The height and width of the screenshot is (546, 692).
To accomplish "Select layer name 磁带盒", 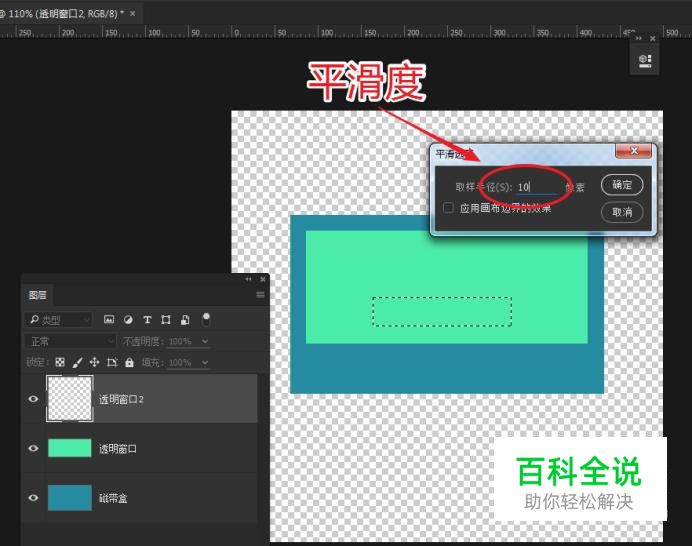I will click(x=113, y=498).
